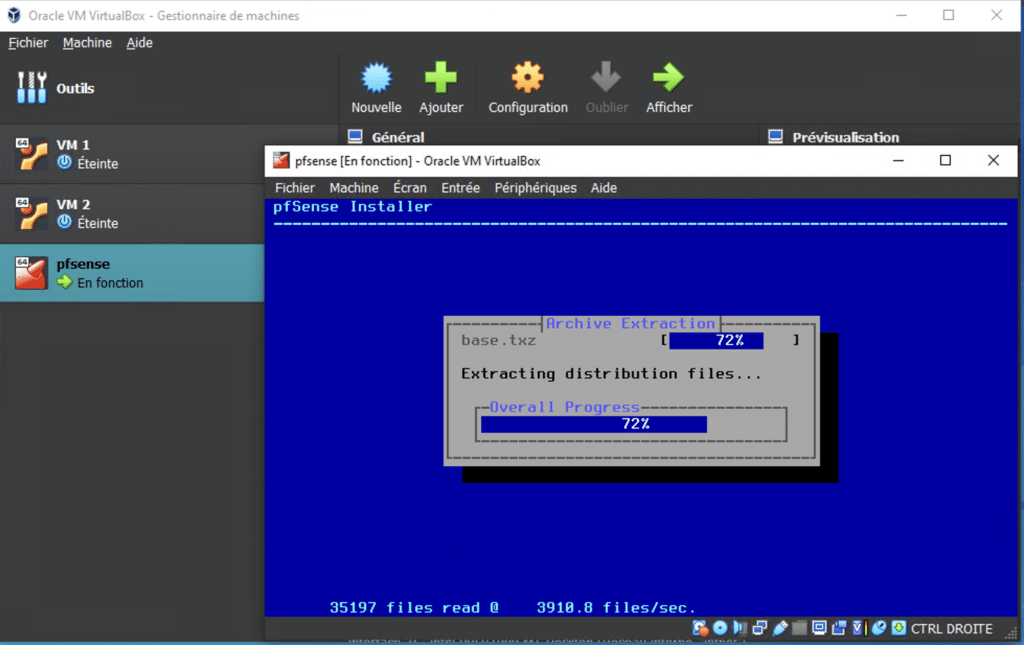Viewport: 1024px width, 645px height.
Task: Click the 'En fonction' status under pfsense
Action: click(110, 283)
